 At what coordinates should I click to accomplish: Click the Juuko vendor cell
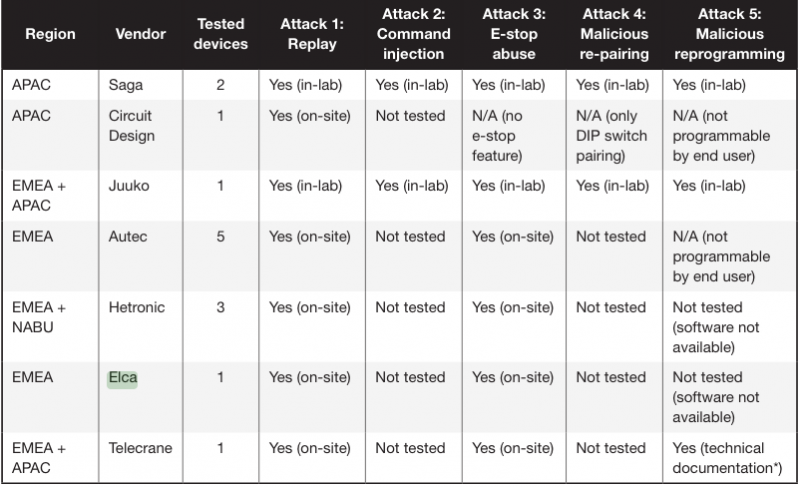pos(128,185)
